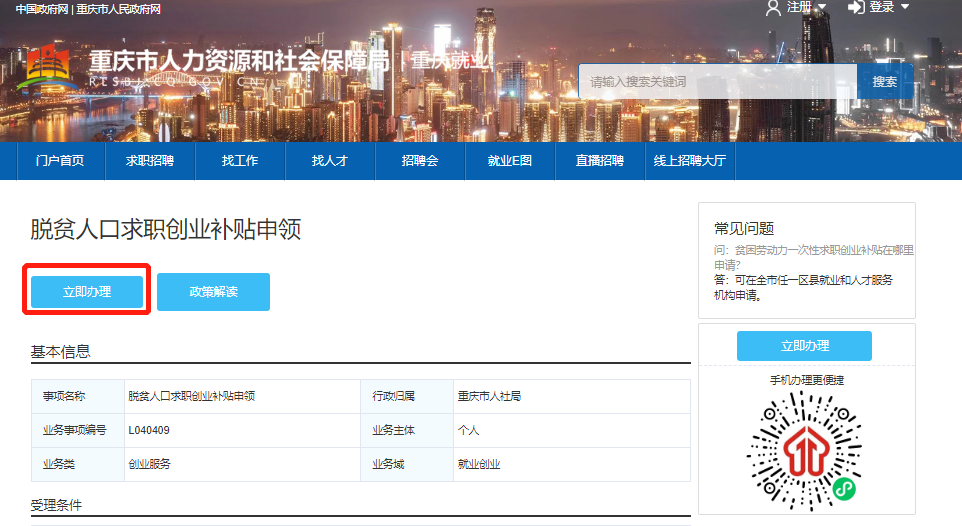Click the 搜索 search button
962x526 pixels.
pos(885,82)
